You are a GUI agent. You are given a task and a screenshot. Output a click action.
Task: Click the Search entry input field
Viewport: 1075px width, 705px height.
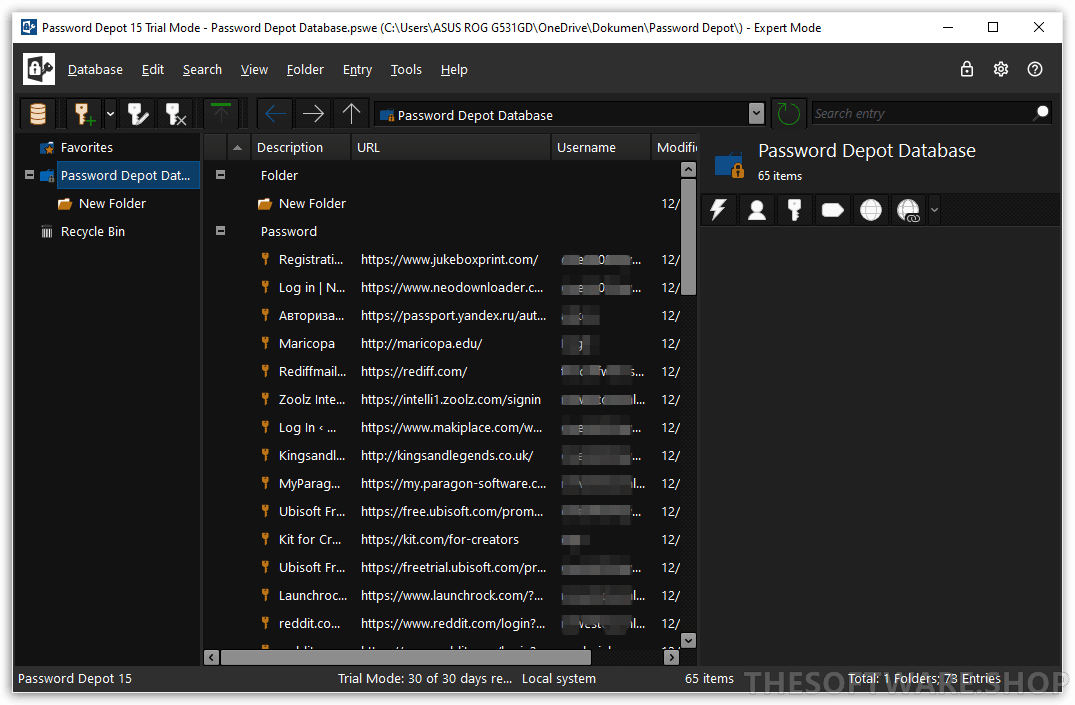coord(922,114)
